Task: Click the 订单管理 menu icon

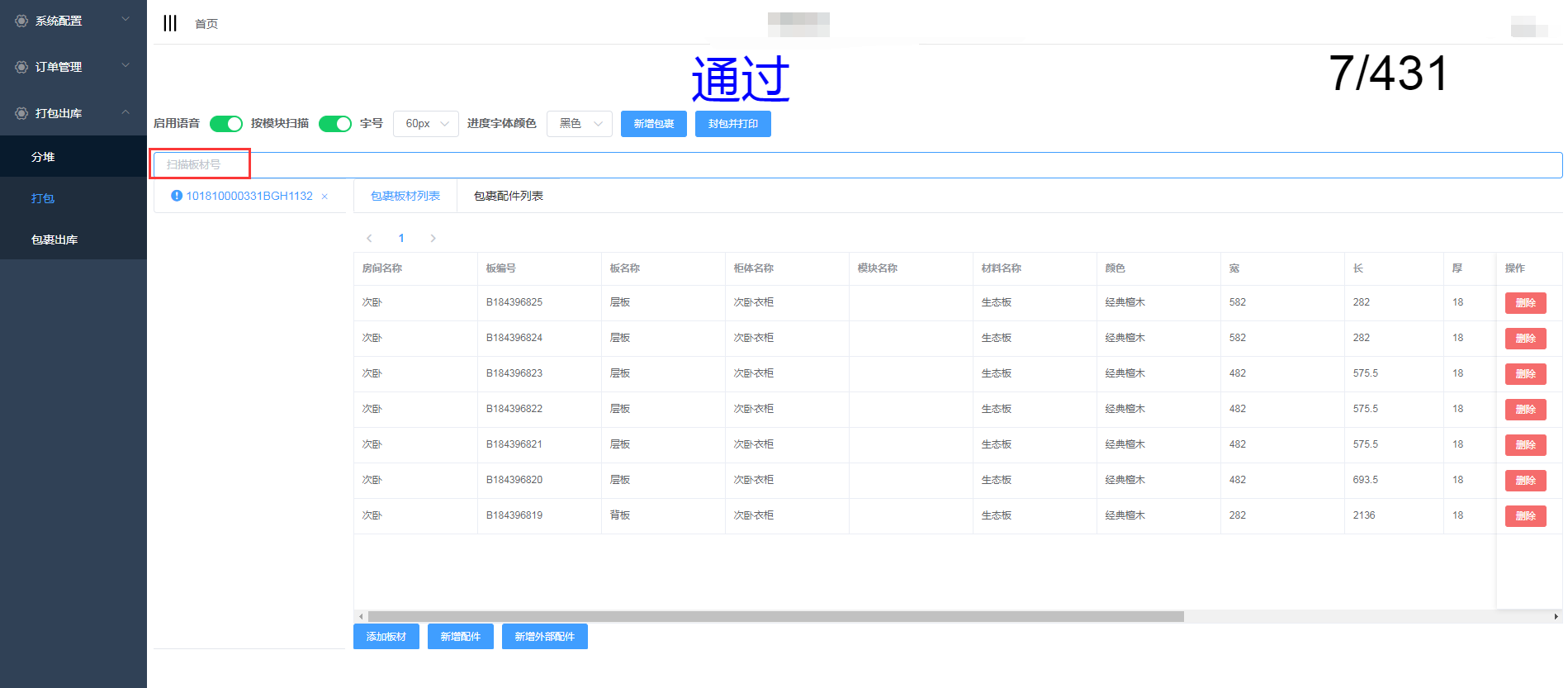Action: [x=21, y=67]
